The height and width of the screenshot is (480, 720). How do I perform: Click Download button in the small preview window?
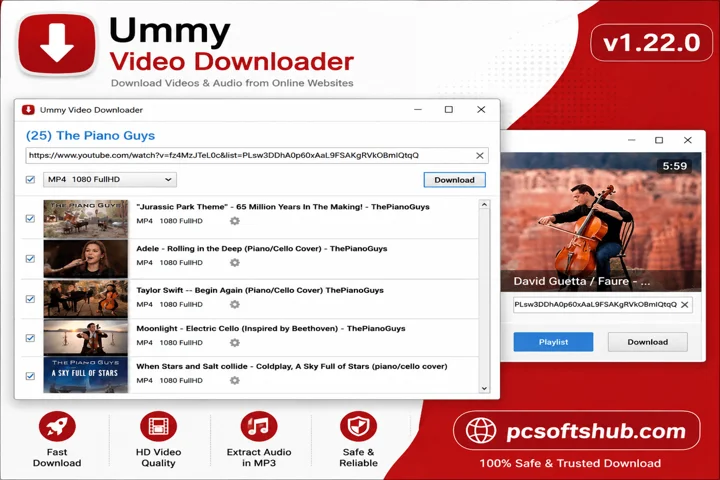click(647, 342)
